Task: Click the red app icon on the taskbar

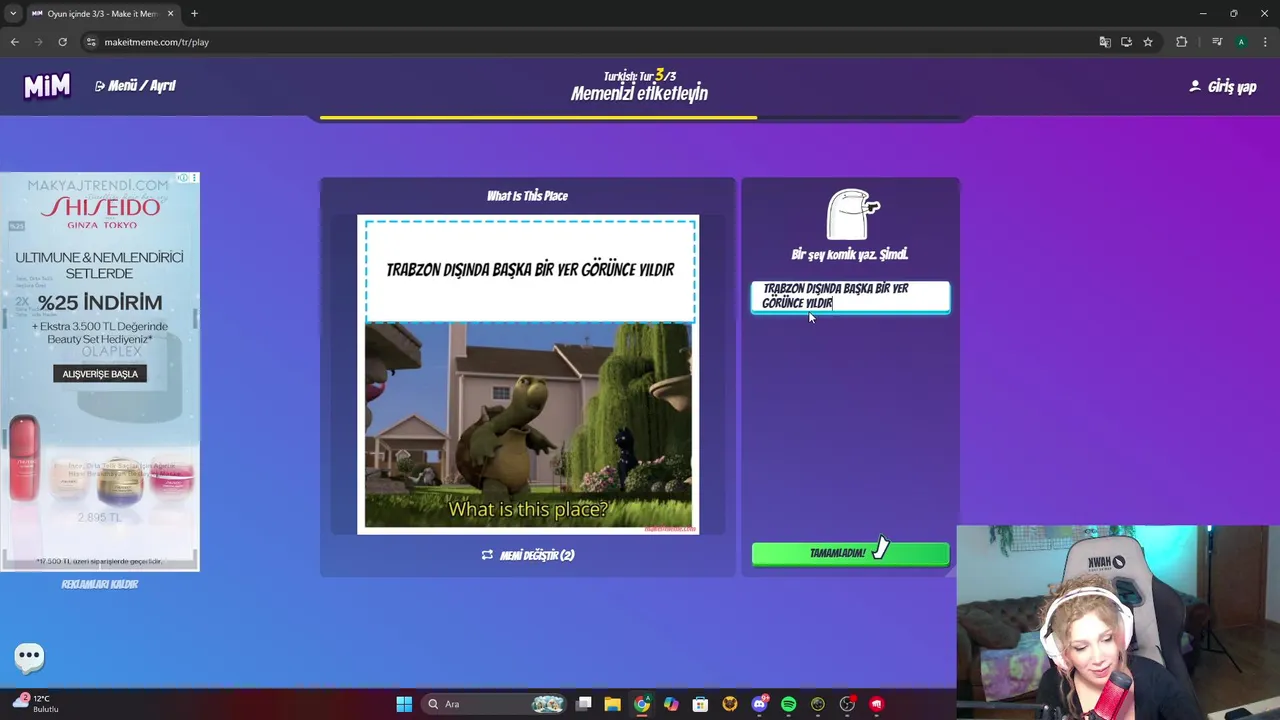Action: (x=877, y=704)
